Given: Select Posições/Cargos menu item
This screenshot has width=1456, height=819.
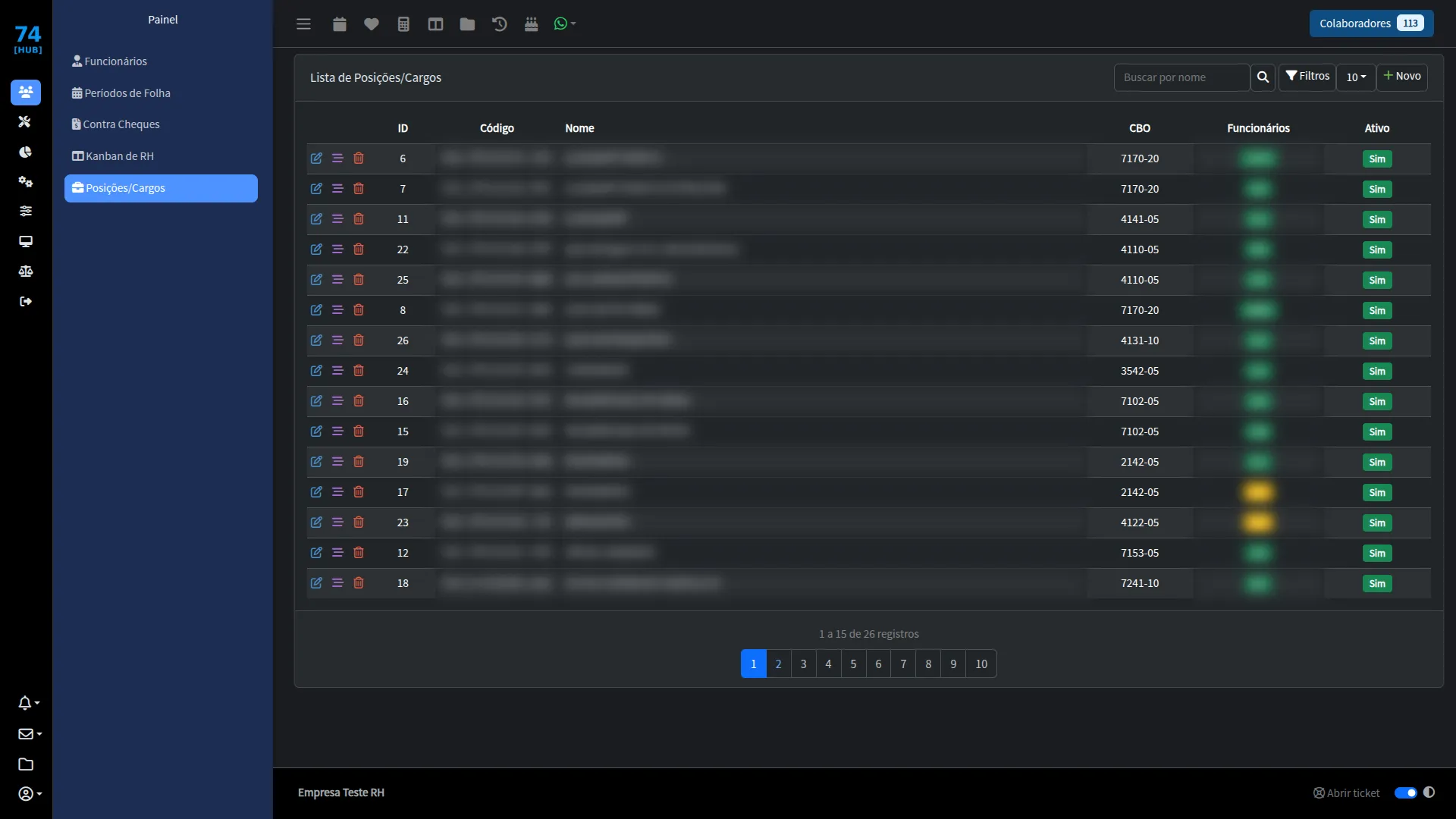Looking at the screenshot, I should (x=161, y=188).
